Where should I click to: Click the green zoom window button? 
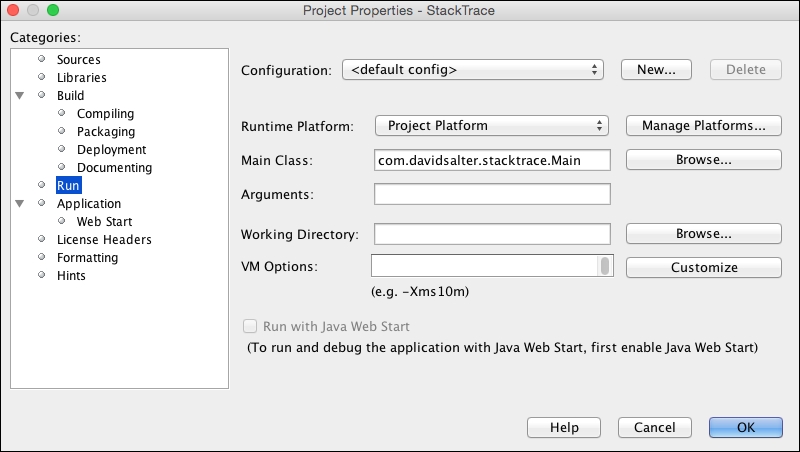[x=53, y=10]
